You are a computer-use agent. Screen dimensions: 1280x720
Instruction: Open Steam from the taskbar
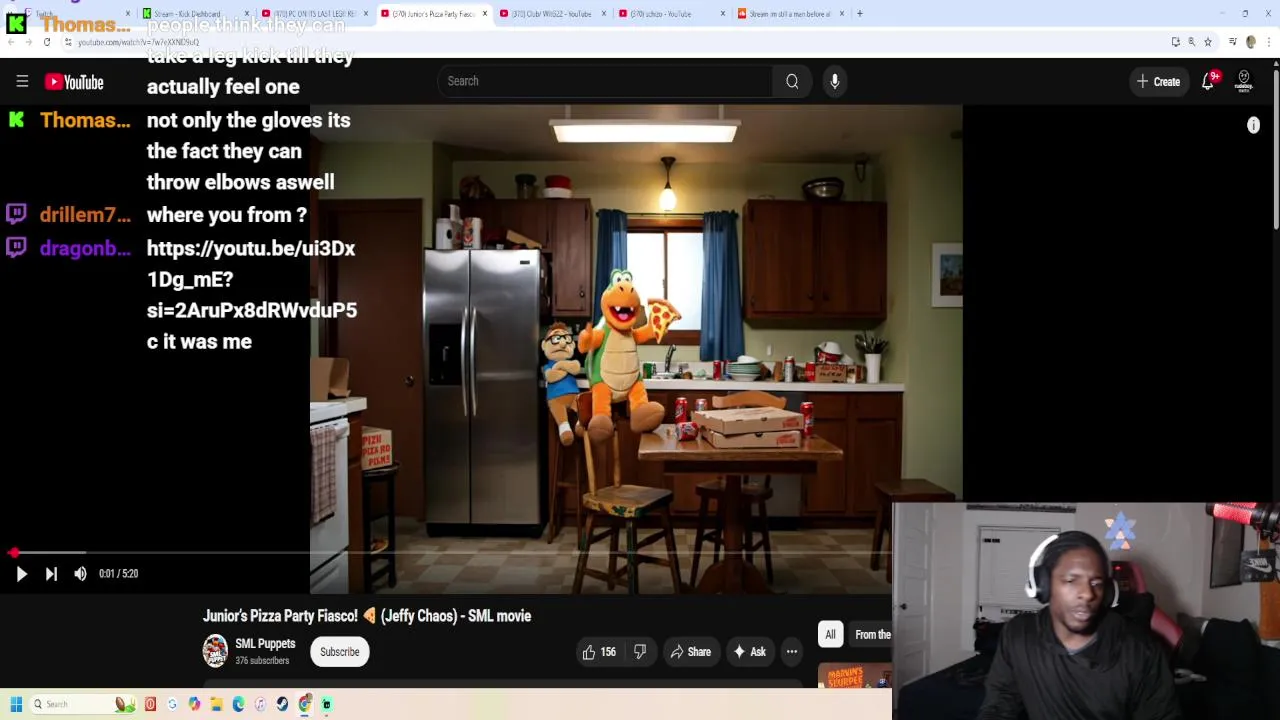click(x=282, y=704)
